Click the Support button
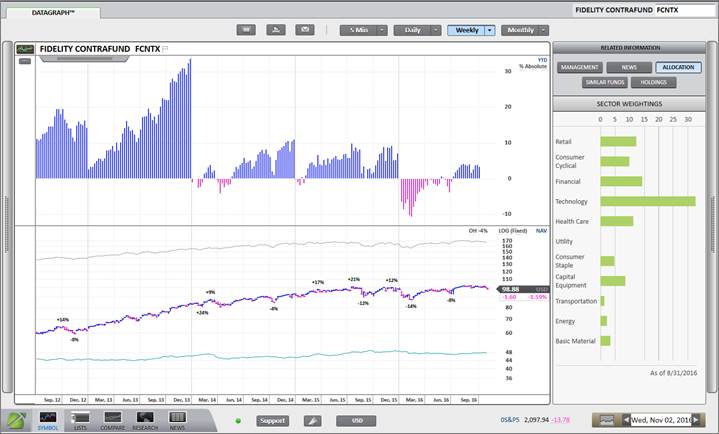The height and width of the screenshot is (434, 719). click(273, 421)
